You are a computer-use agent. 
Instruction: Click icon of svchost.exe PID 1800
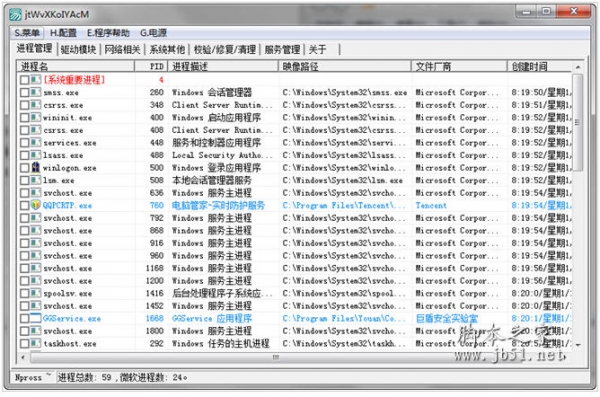(36, 331)
